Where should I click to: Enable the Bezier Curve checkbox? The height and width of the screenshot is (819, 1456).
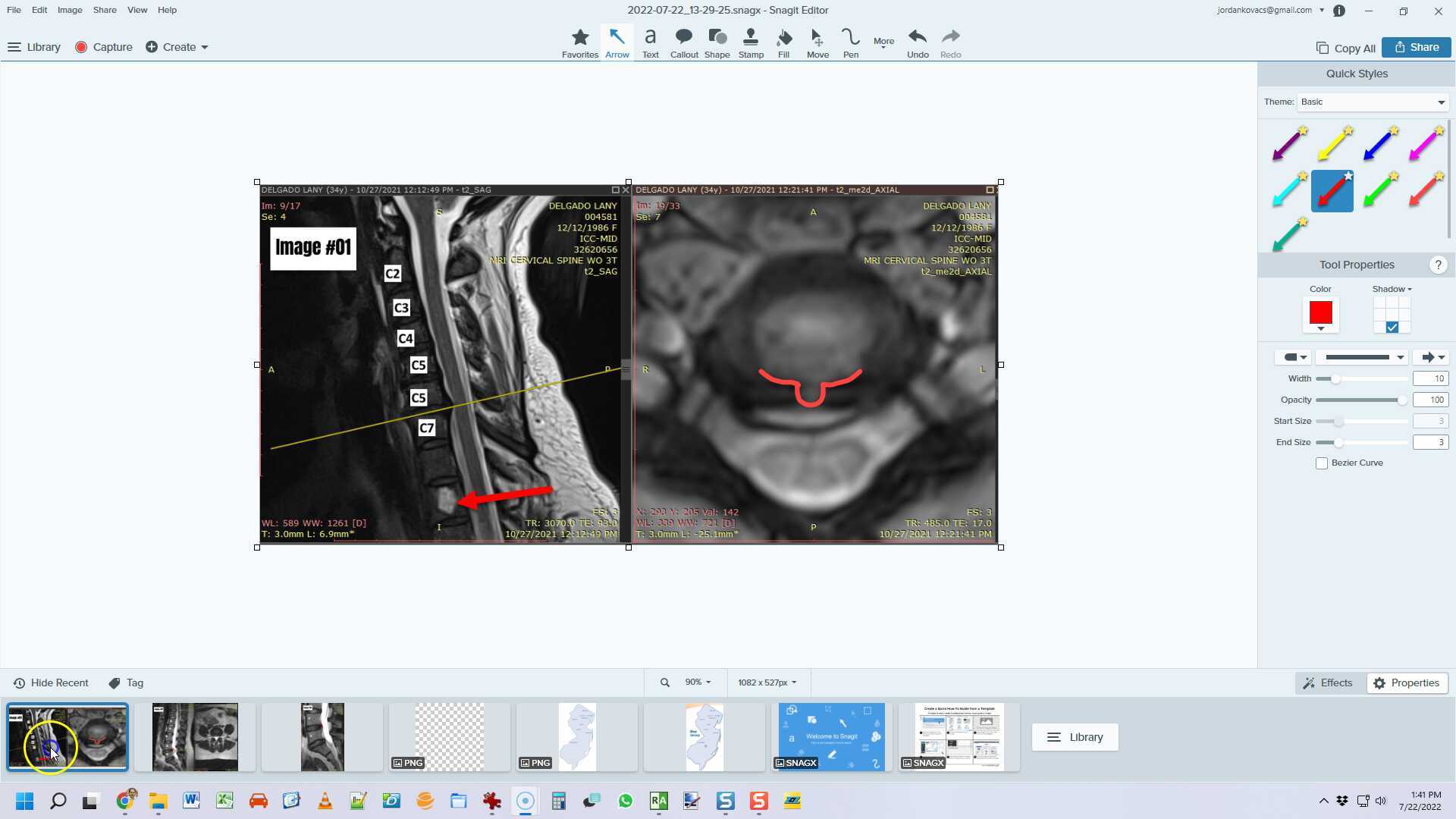click(x=1322, y=463)
